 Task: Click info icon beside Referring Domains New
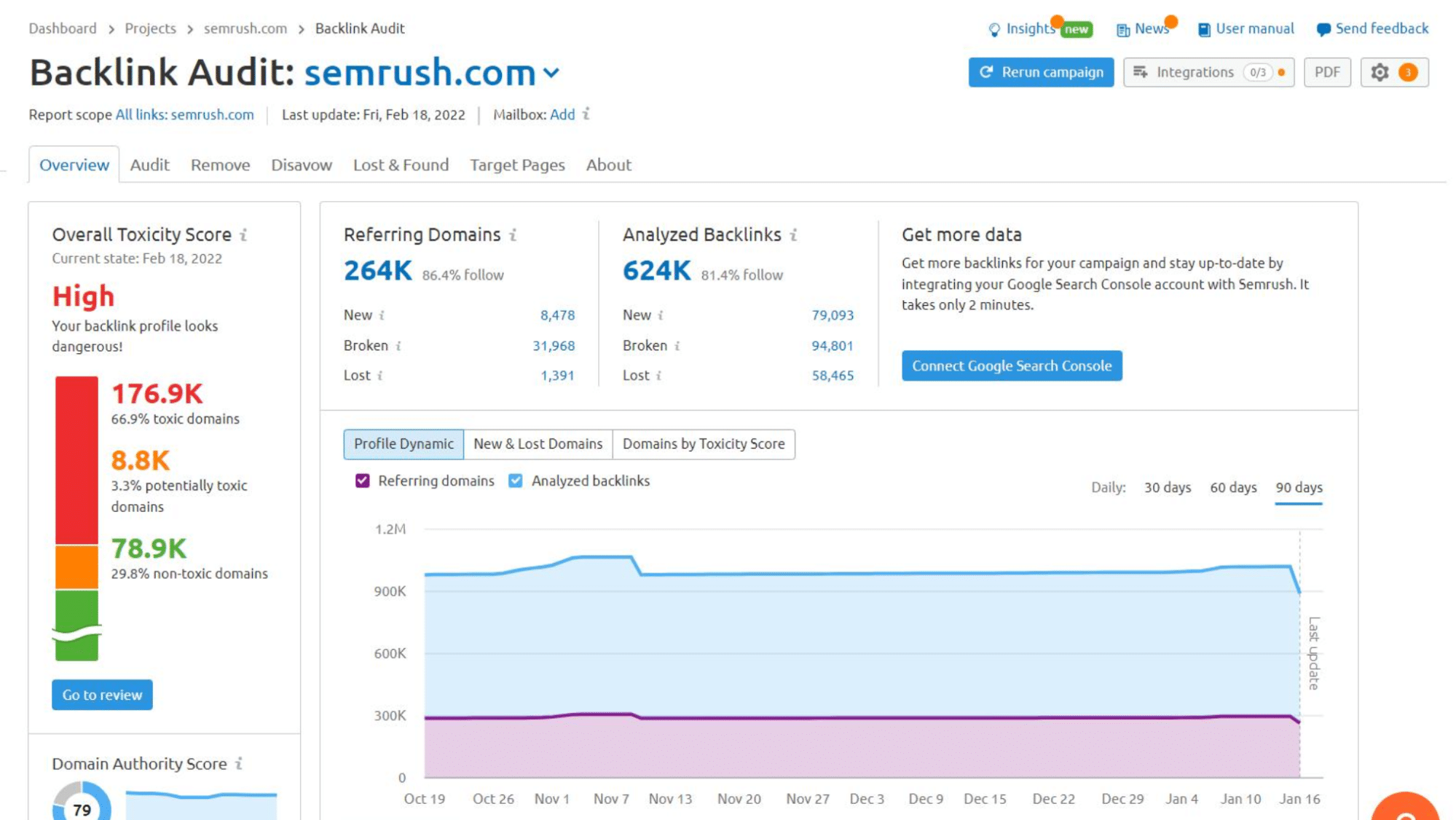click(382, 315)
